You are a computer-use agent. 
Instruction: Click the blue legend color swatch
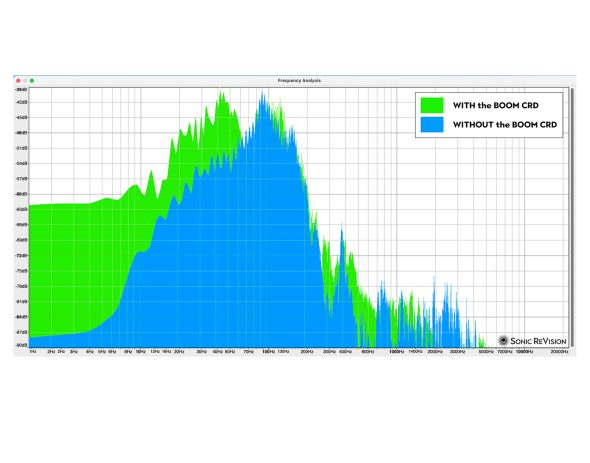pyautogui.click(x=432, y=125)
